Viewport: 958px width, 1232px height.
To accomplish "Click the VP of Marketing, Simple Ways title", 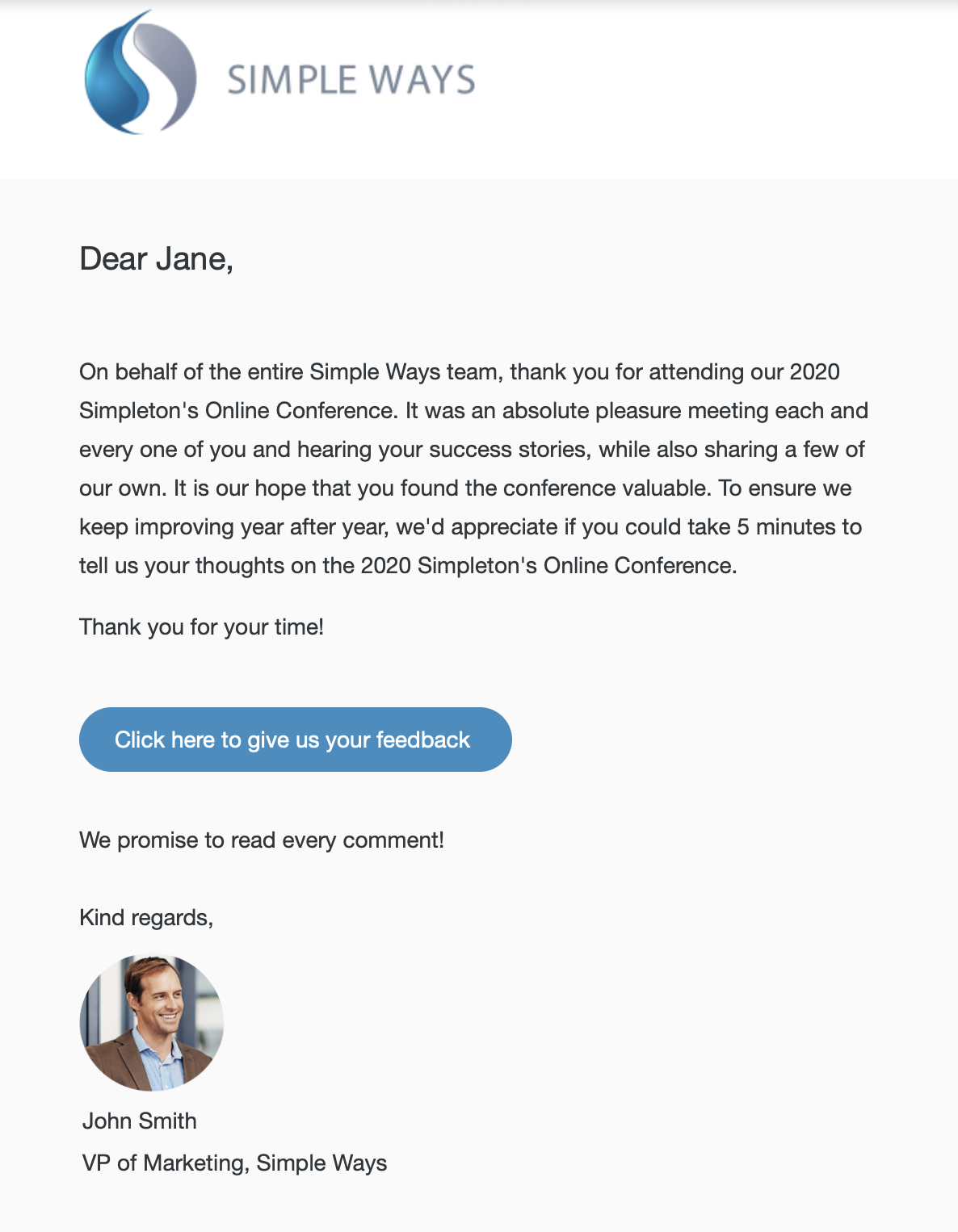I will [234, 1163].
